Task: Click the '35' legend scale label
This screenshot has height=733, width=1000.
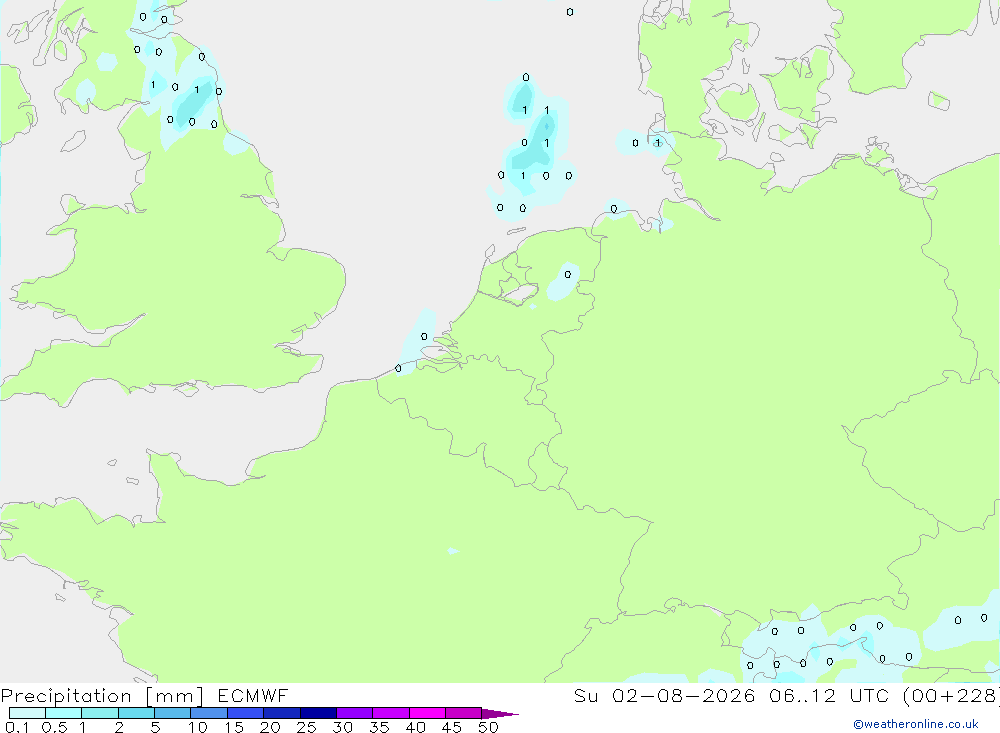Action: (379, 727)
